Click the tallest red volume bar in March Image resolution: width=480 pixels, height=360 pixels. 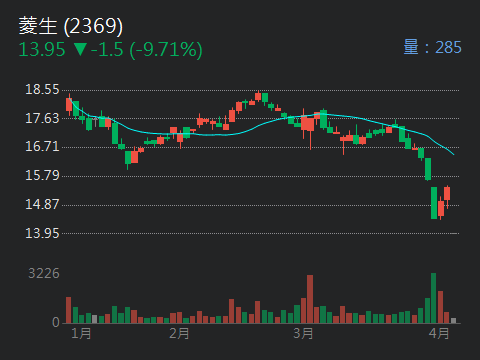click(x=310, y=299)
